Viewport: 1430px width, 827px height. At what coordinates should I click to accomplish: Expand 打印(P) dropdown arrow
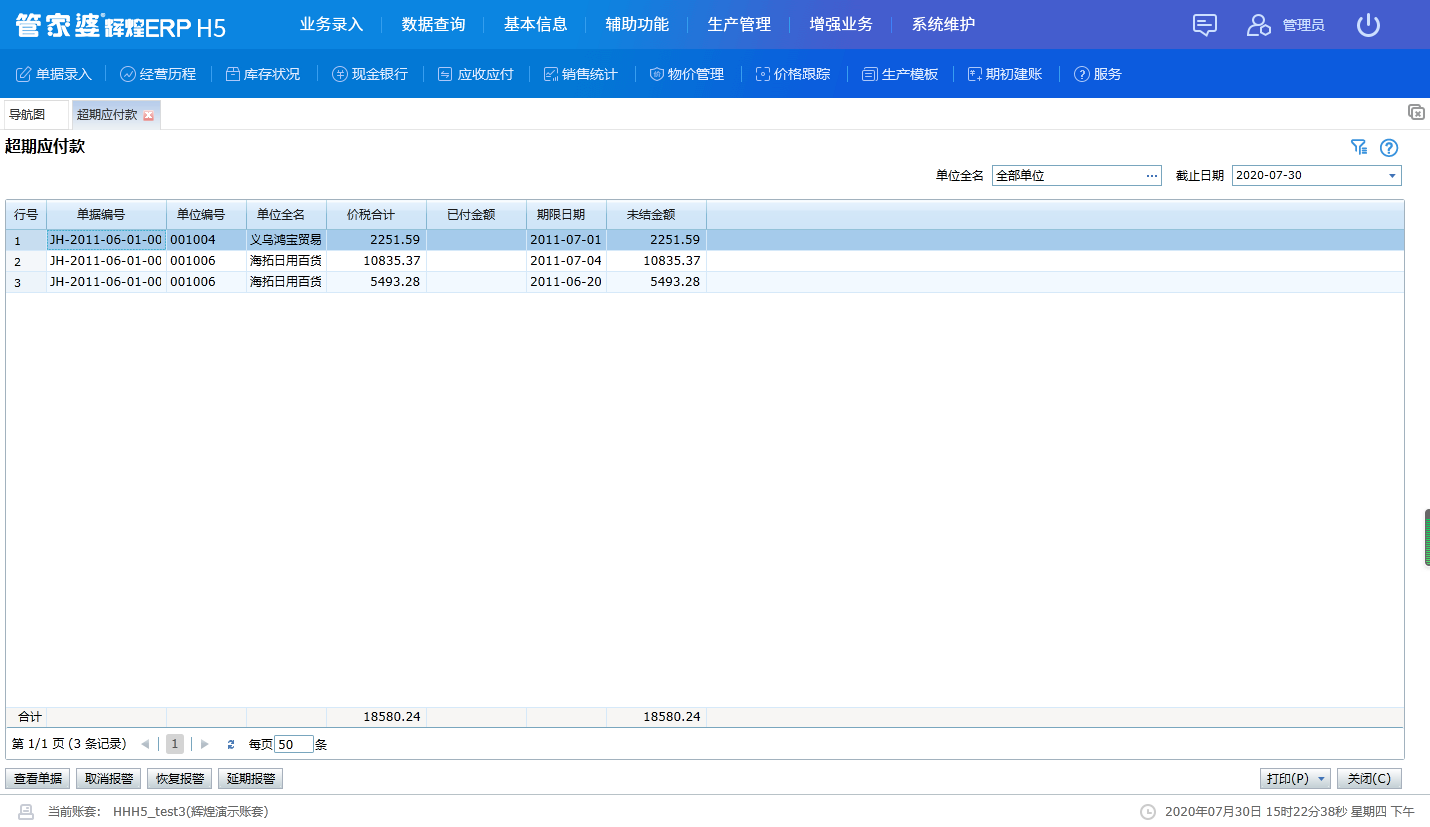[1322, 779]
